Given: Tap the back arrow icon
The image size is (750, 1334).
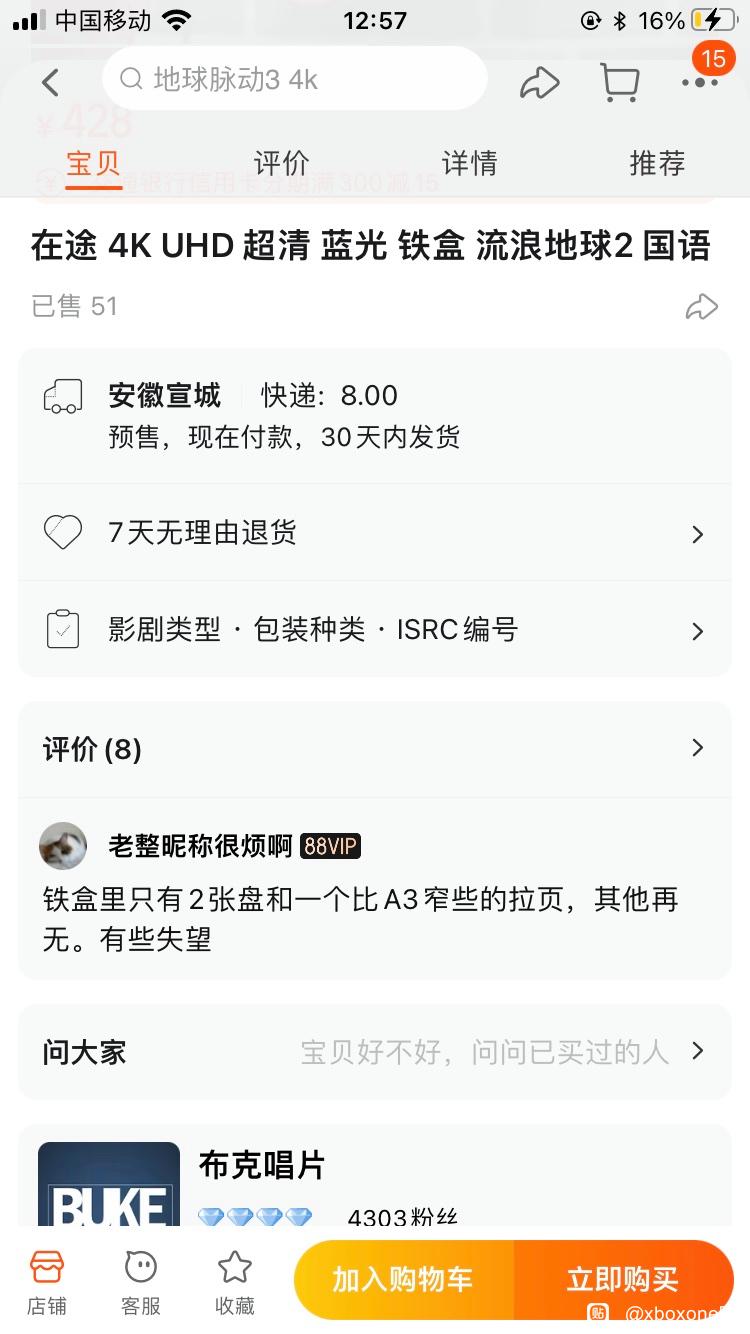Looking at the screenshot, I should 51,82.
